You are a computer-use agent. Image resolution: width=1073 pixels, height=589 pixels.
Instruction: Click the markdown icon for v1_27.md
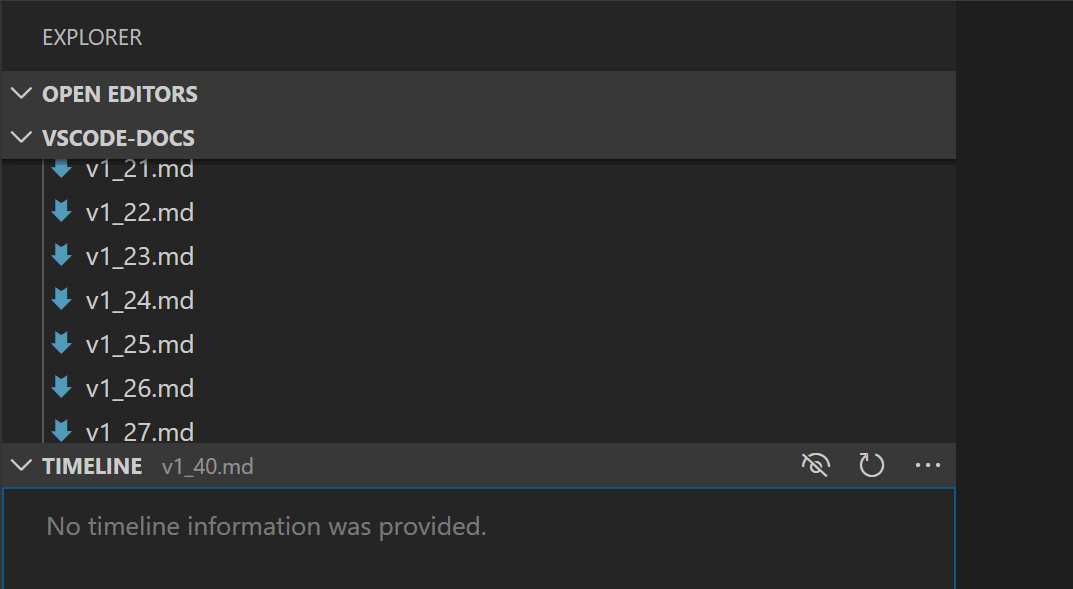click(61, 430)
